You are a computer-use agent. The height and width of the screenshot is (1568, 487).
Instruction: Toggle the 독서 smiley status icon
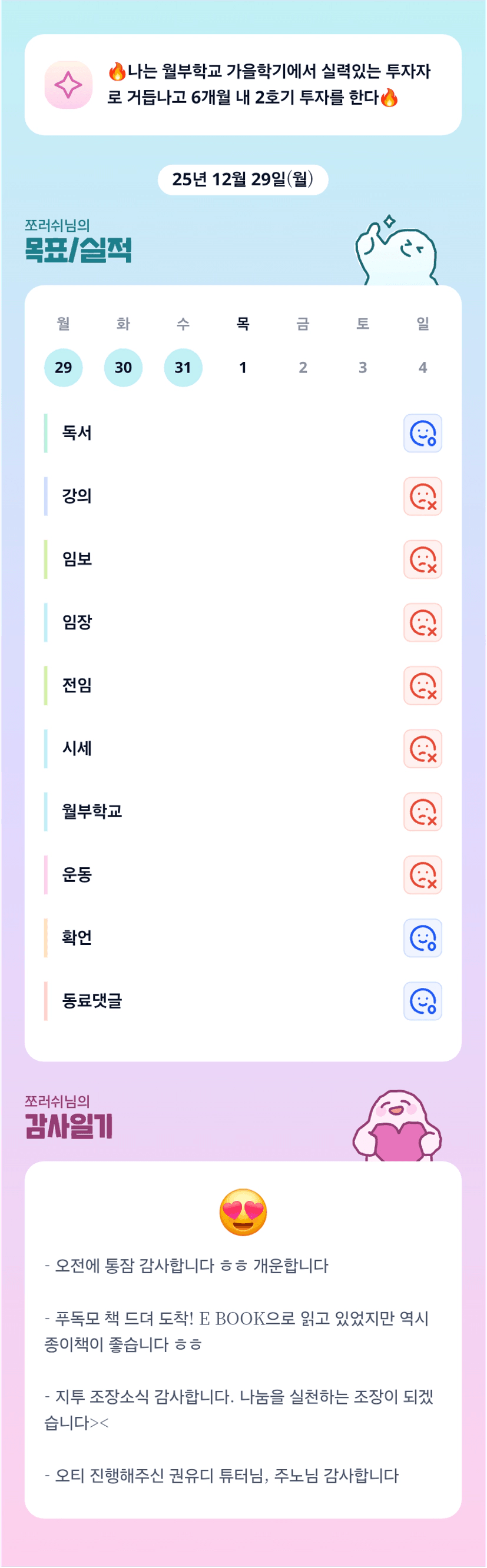[422, 434]
